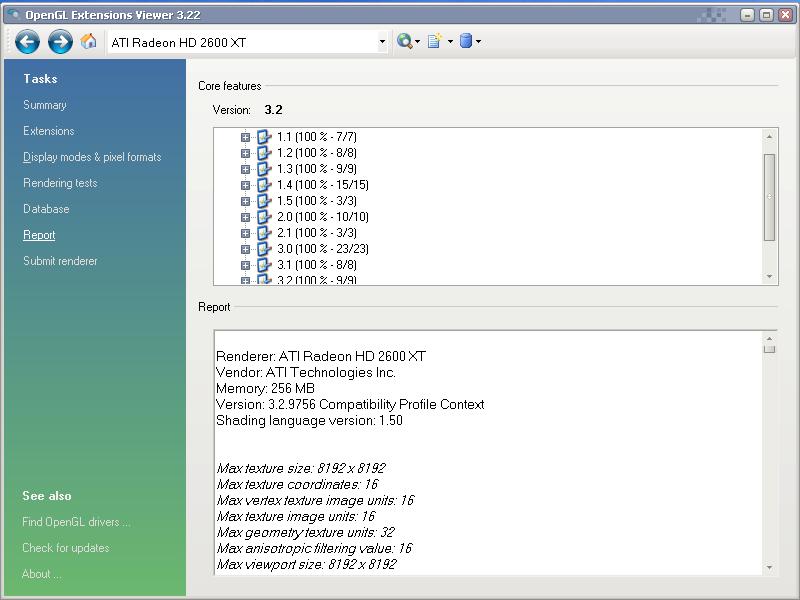Click the checkmark icon of version 1.3
This screenshot has height=600, width=800.
[264, 169]
